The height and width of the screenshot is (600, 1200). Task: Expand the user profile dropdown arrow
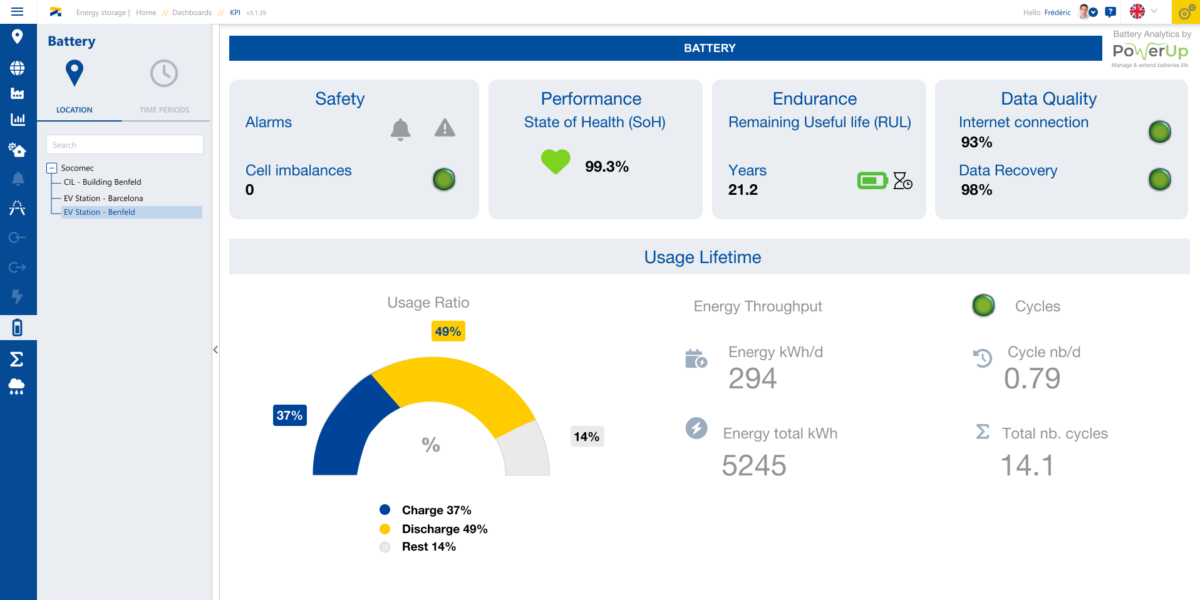point(1093,13)
